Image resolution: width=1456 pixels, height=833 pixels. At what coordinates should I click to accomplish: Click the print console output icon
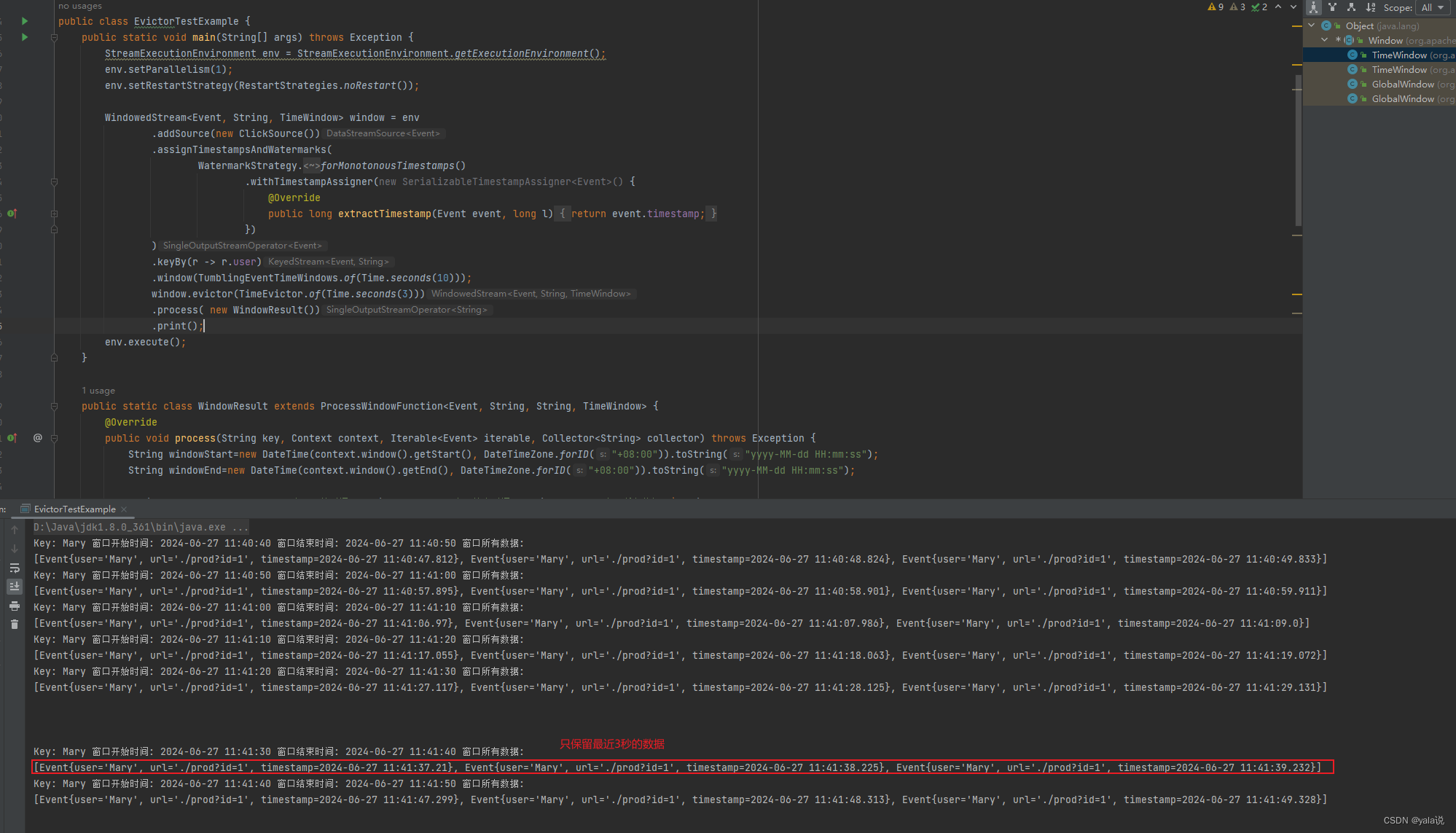pos(15,606)
